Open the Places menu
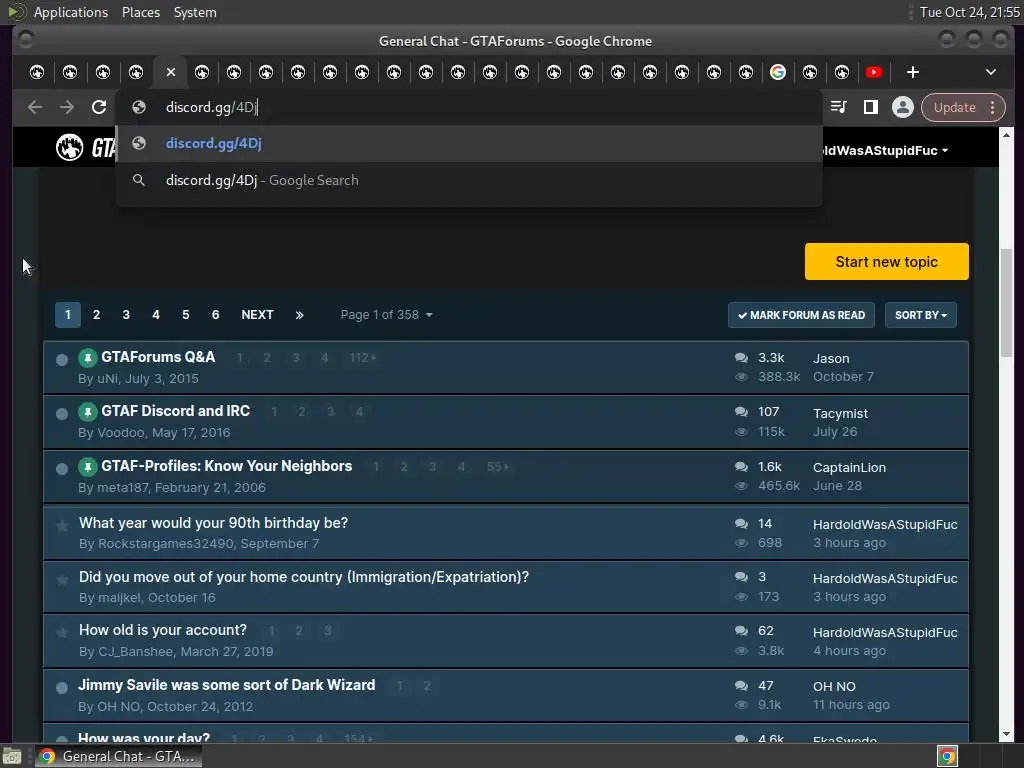 pos(141,12)
